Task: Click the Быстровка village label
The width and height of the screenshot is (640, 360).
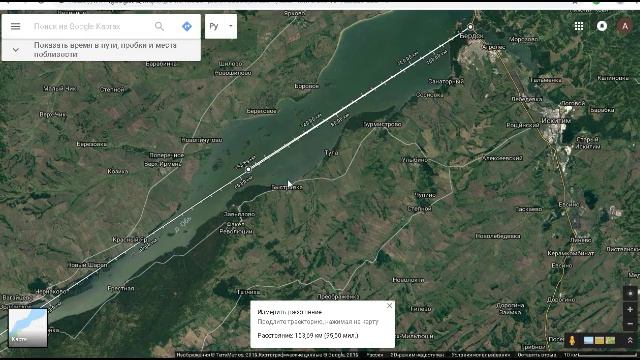Action: [287, 187]
